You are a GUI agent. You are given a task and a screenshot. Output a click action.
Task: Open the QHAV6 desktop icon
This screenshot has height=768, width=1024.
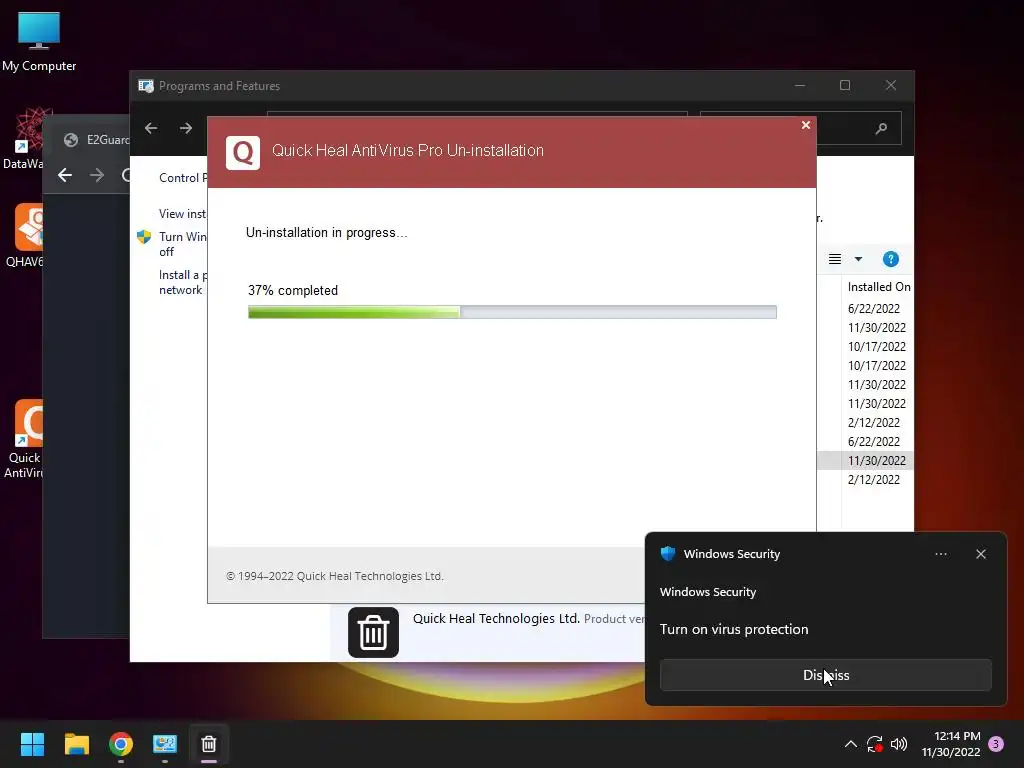pyautogui.click(x=24, y=235)
